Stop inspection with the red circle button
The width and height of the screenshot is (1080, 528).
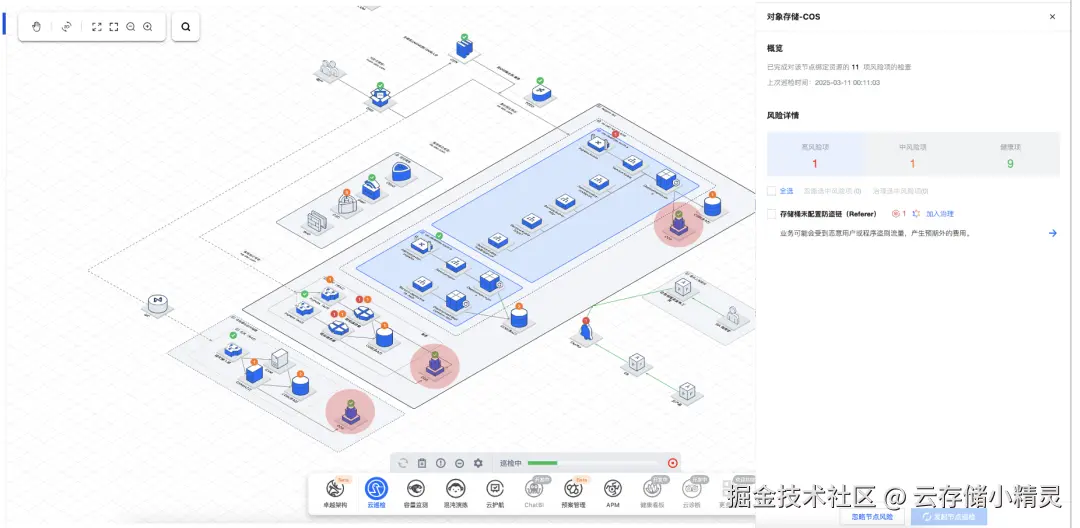[x=673, y=463]
